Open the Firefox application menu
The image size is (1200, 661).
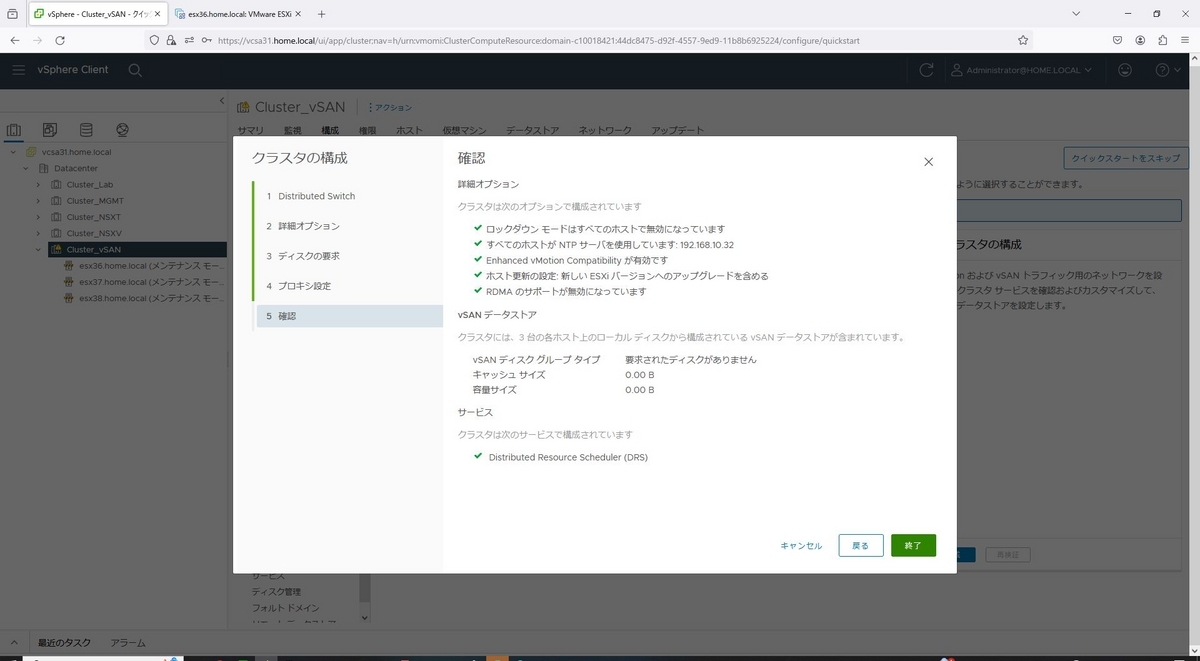coord(1185,40)
